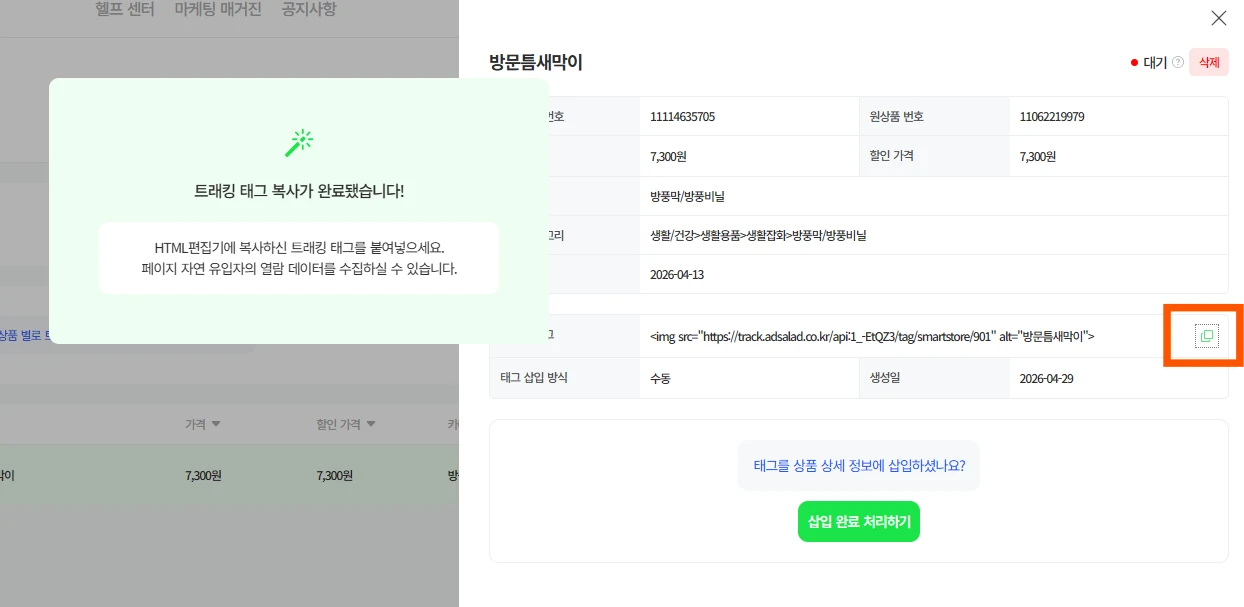This screenshot has width=1244, height=607.
Task: Click the 트래킹 태그 복사가 완료됐습니다 toast title
Action: [x=298, y=191]
